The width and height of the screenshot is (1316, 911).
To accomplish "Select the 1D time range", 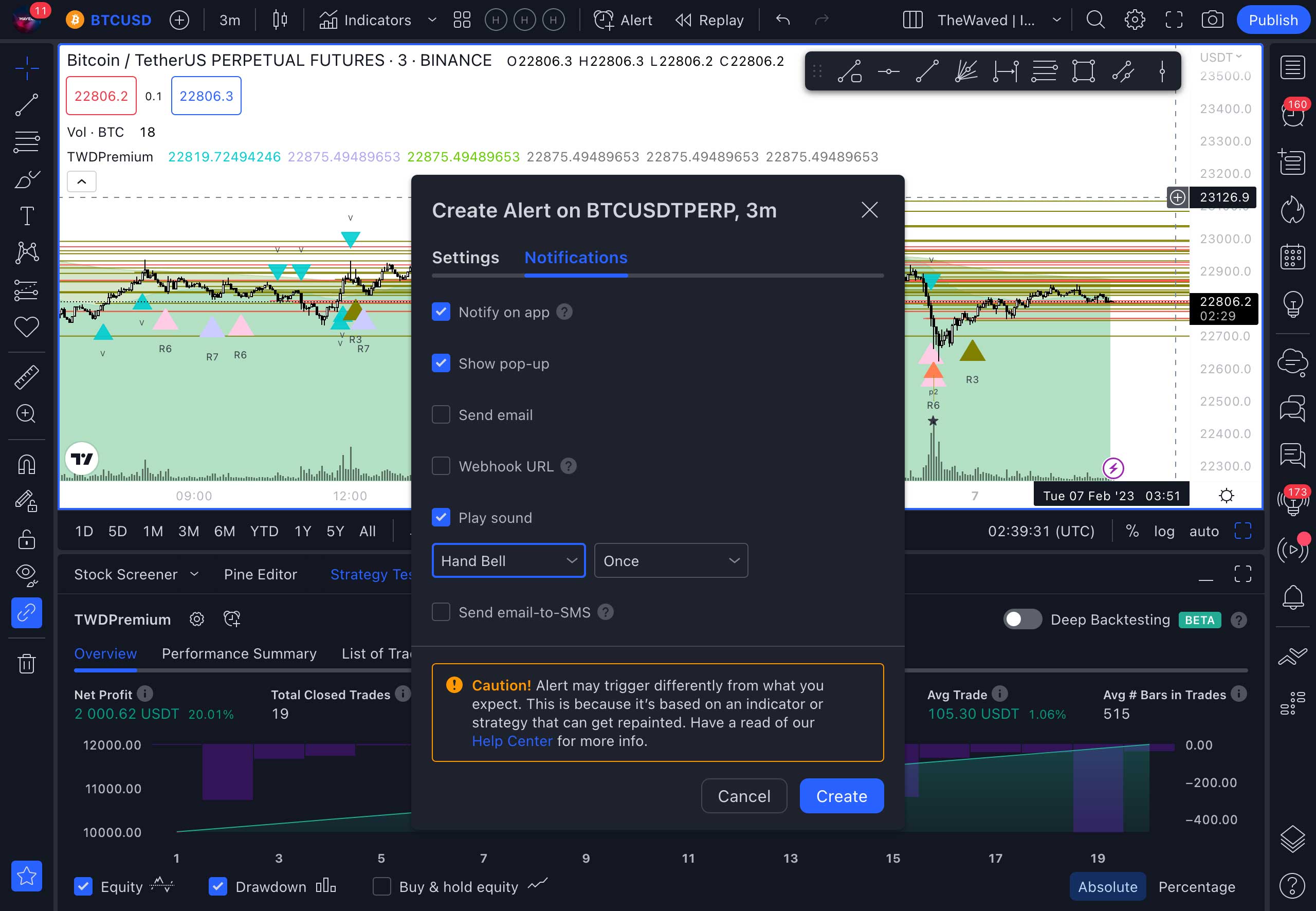I will 84,532.
